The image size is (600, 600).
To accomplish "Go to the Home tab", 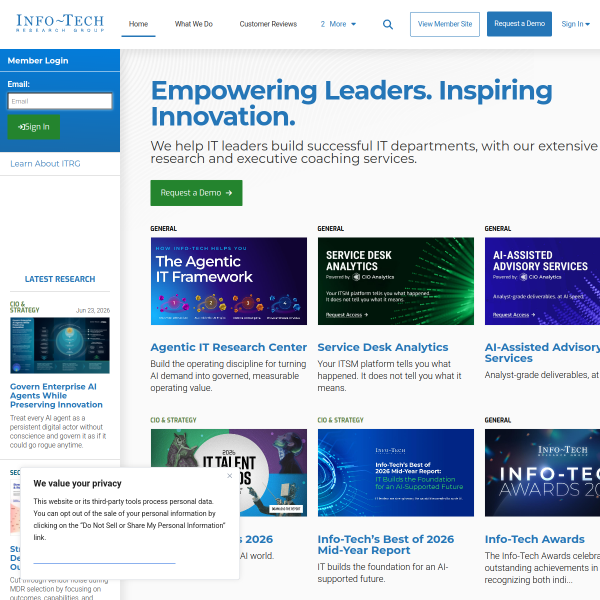I will coord(138,24).
